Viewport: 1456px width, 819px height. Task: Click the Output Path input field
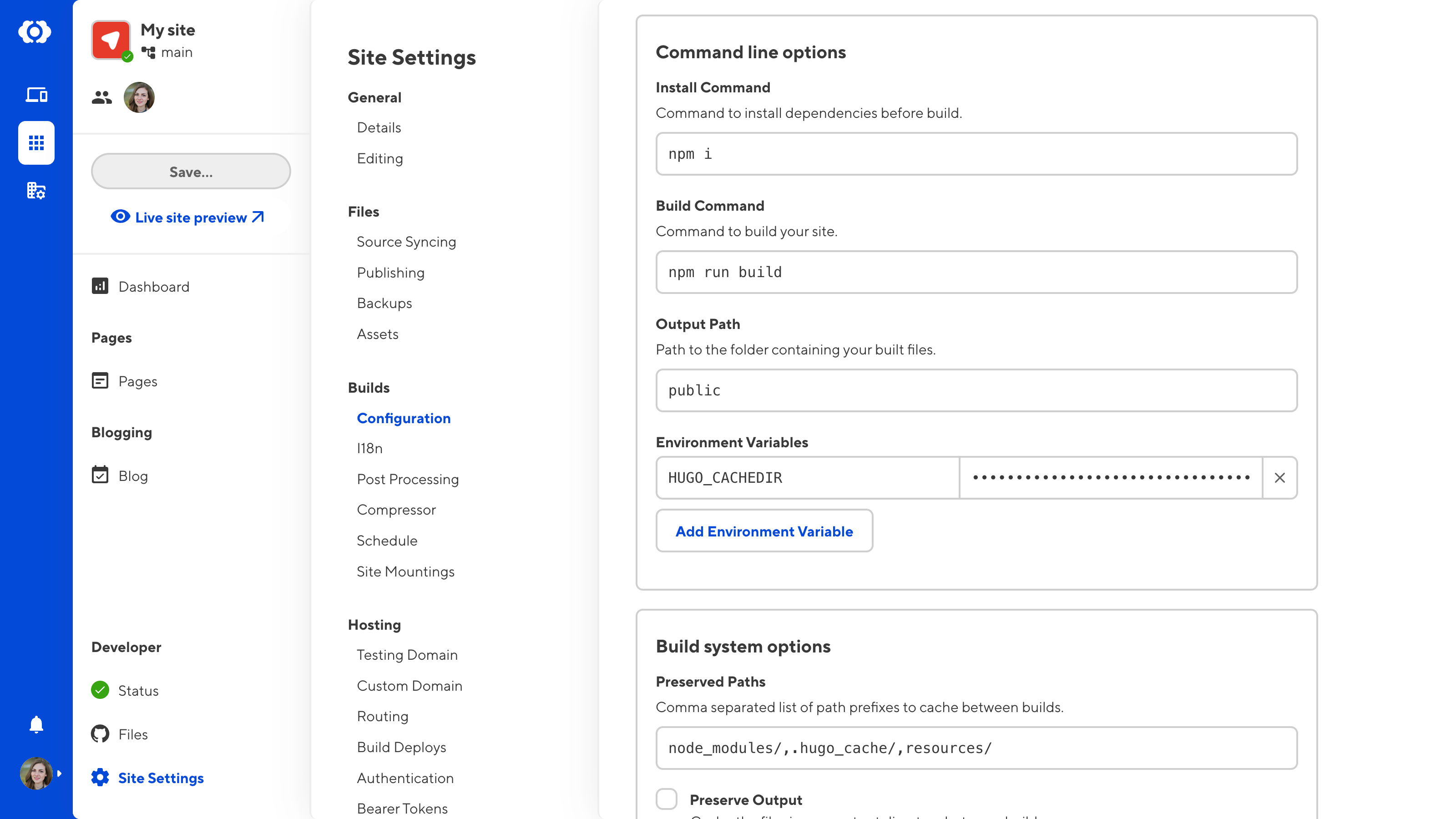[976, 390]
